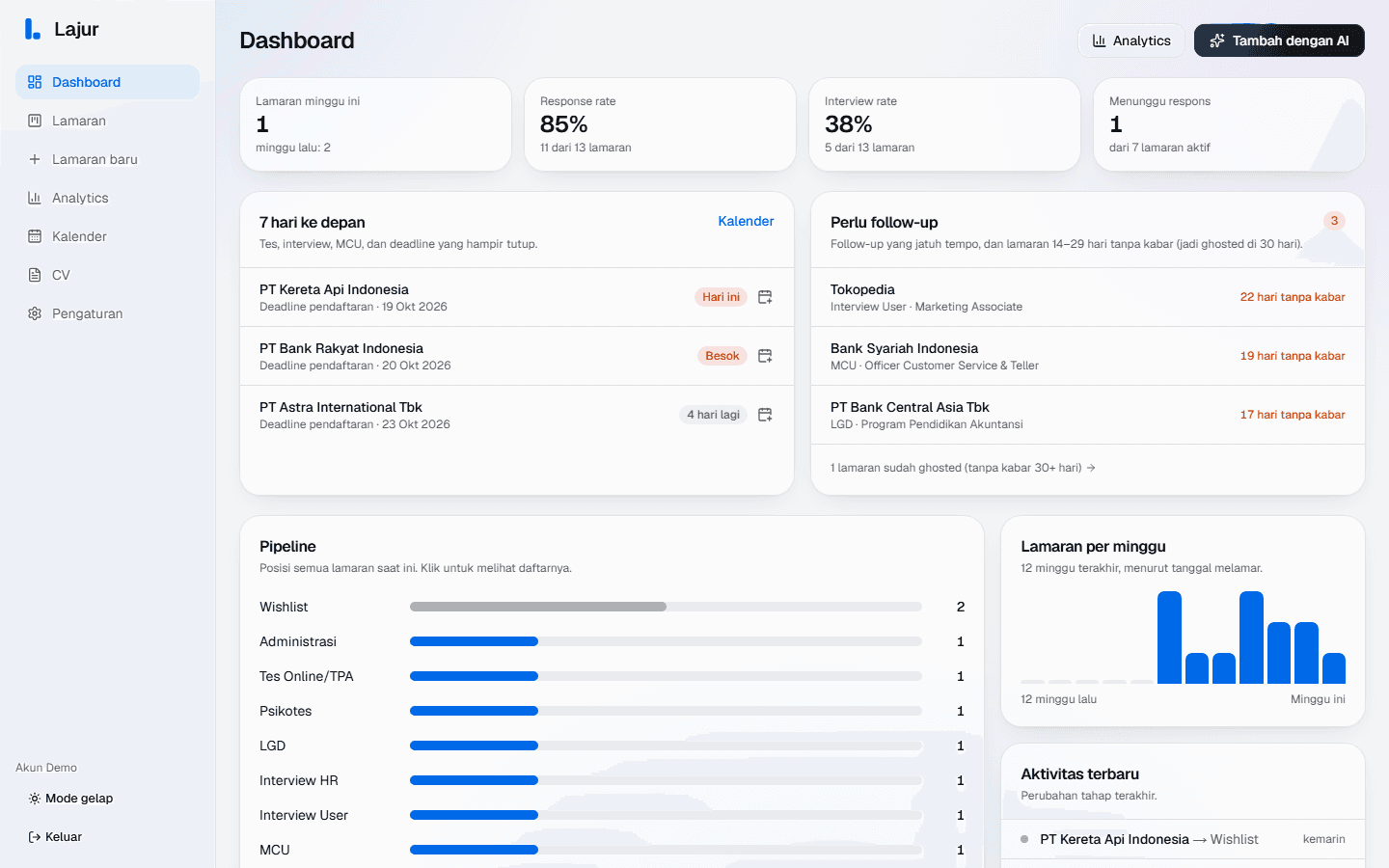
Task: Toggle Mode gelap dark mode
Action: pos(70,799)
